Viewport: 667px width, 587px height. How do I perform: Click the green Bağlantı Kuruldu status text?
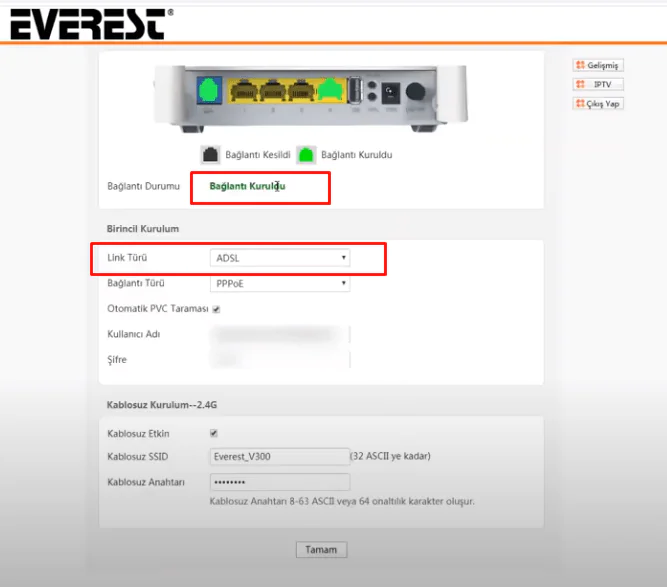point(248,186)
